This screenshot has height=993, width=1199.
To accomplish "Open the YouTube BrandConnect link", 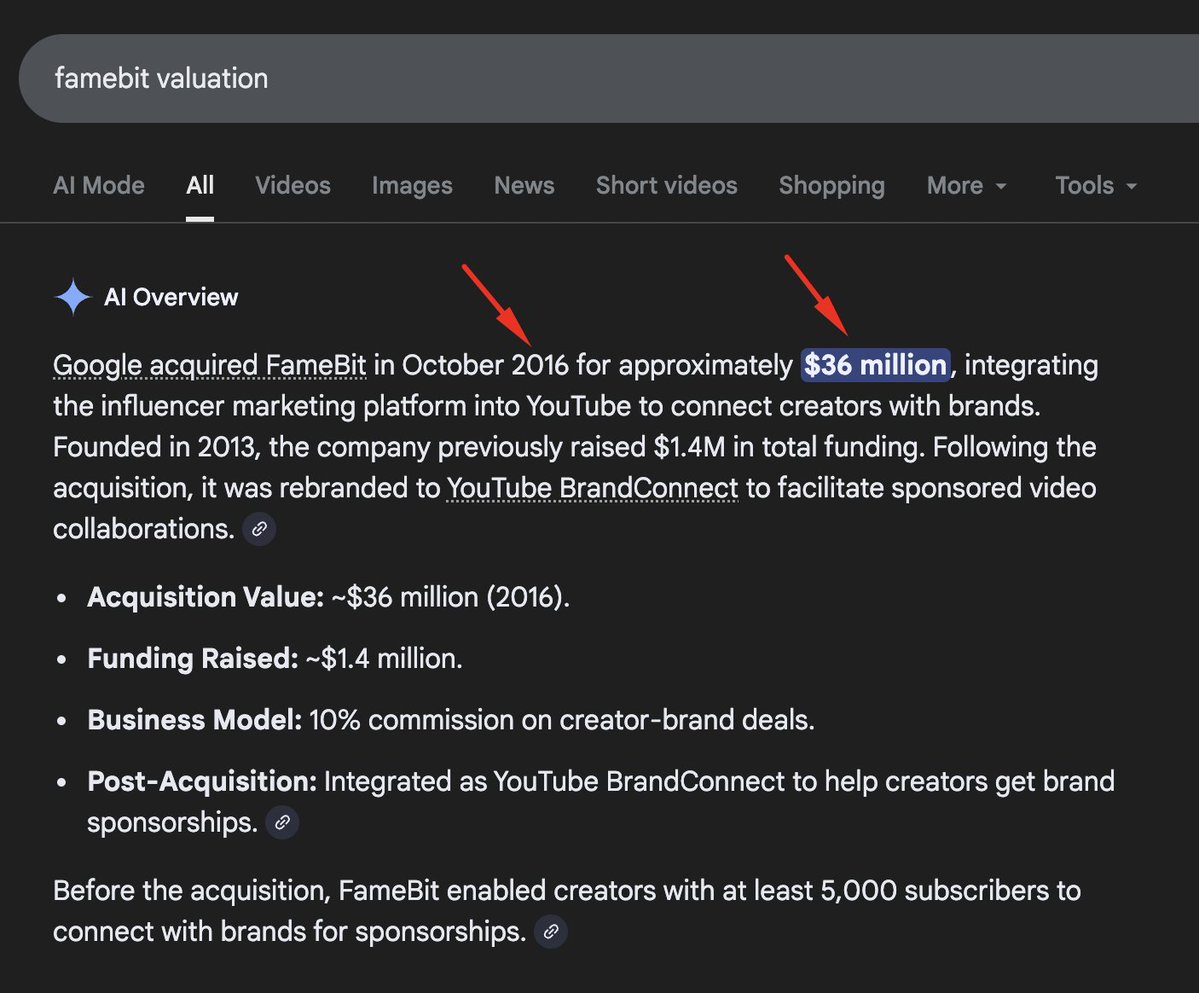I will [x=593, y=488].
